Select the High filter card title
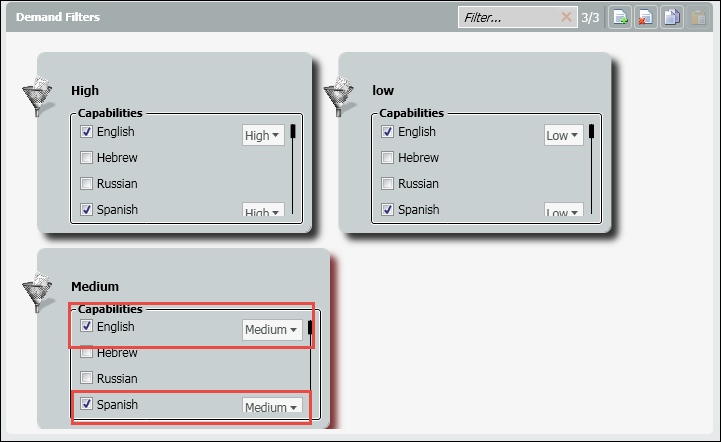This screenshot has width=721, height=442. pos(85,91)
